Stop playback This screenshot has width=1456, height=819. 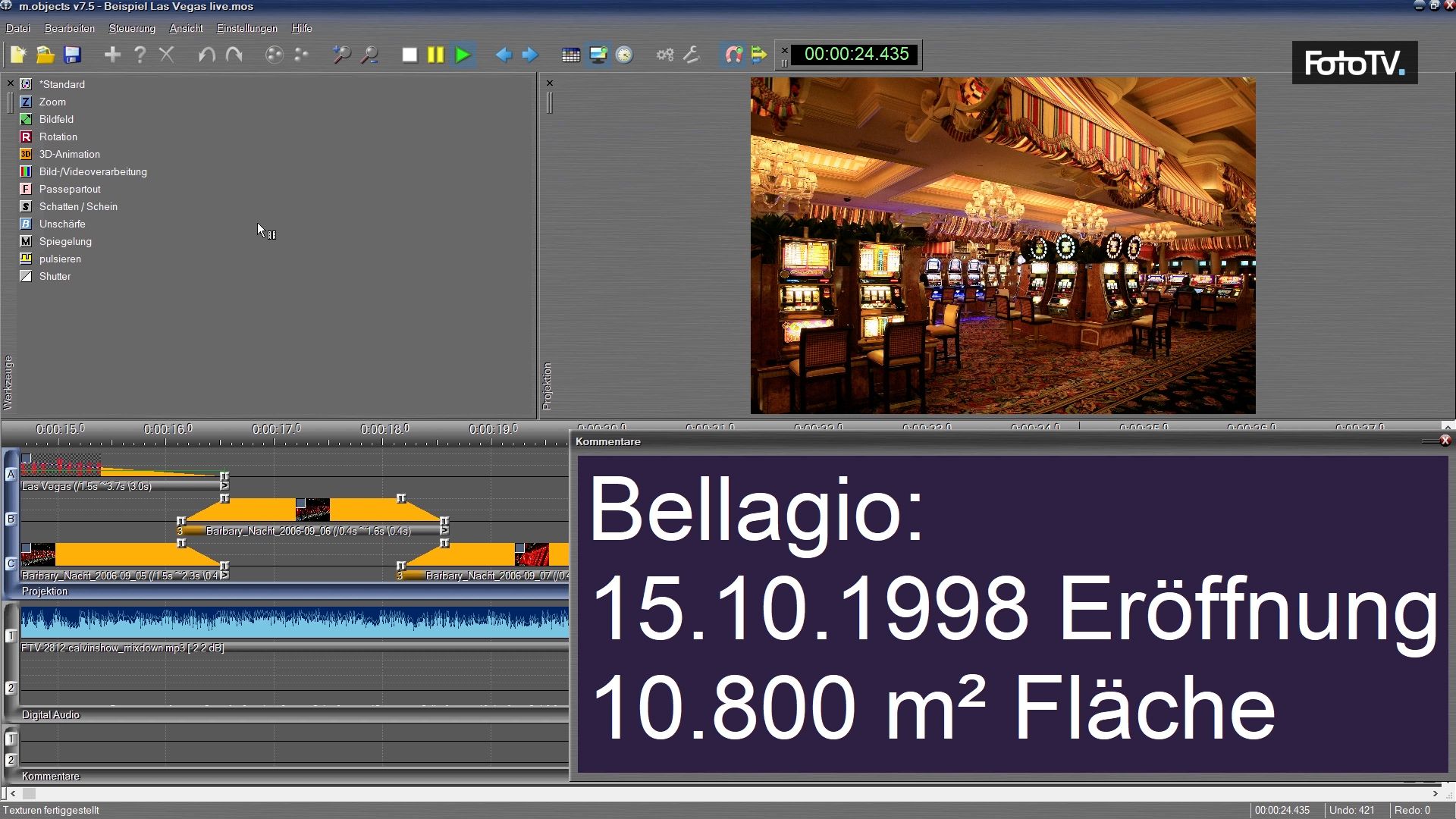pyautogui.click(x=409, y=55)
